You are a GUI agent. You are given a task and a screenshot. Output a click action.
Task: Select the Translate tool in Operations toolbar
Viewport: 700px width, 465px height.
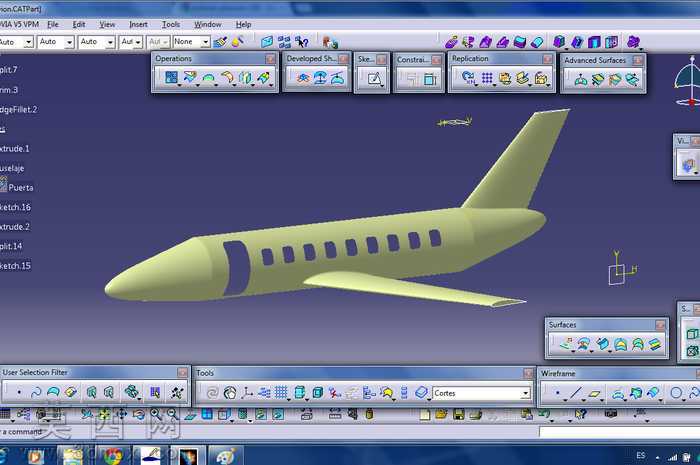(x=245, y=78)
